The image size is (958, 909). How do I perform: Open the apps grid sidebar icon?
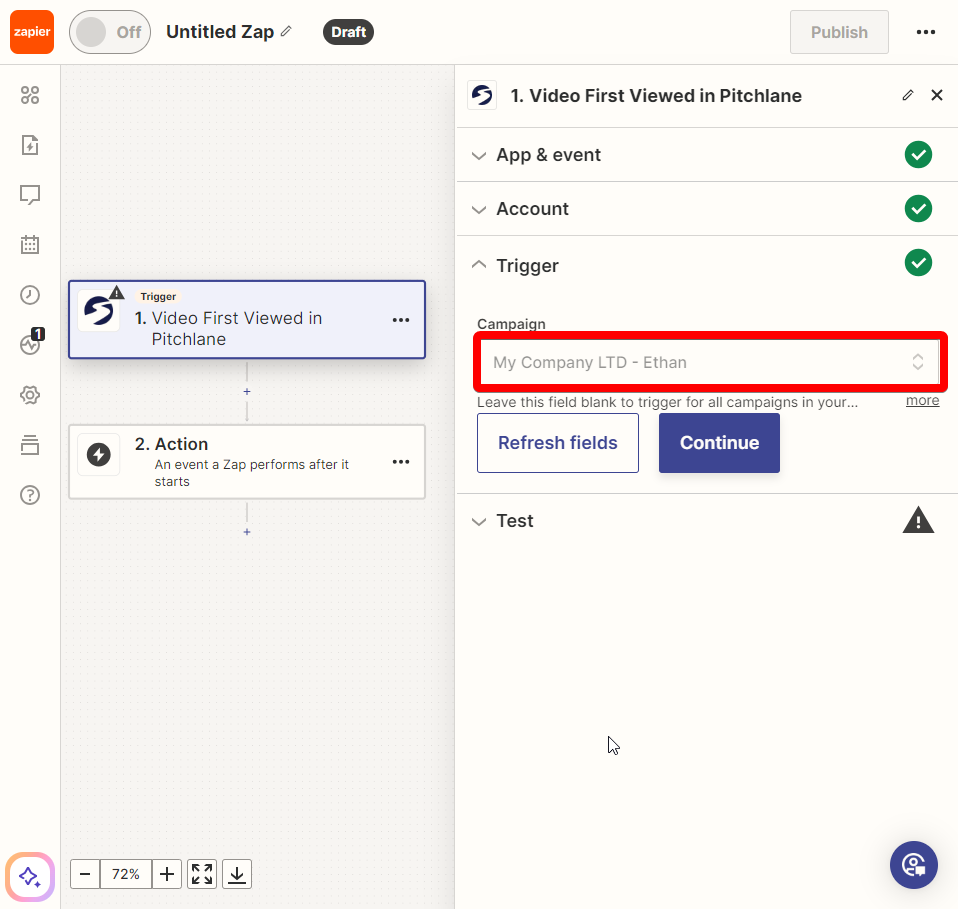[30, 95]
